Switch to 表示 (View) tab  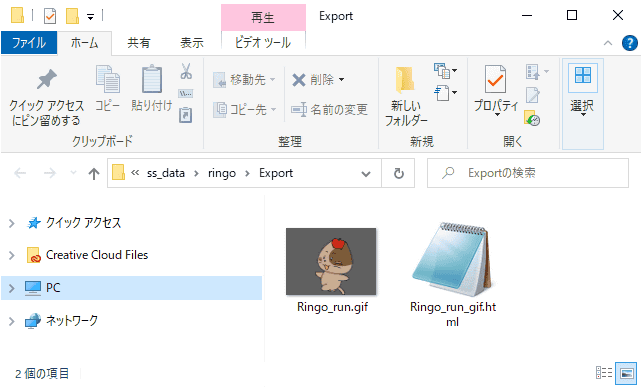point(192,43)
